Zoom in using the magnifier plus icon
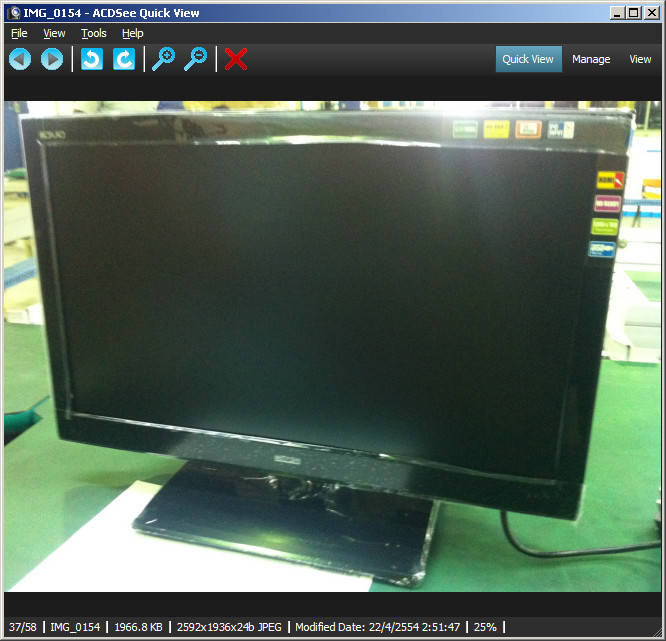This screenshot has height=641, width=666. [163, 59]
